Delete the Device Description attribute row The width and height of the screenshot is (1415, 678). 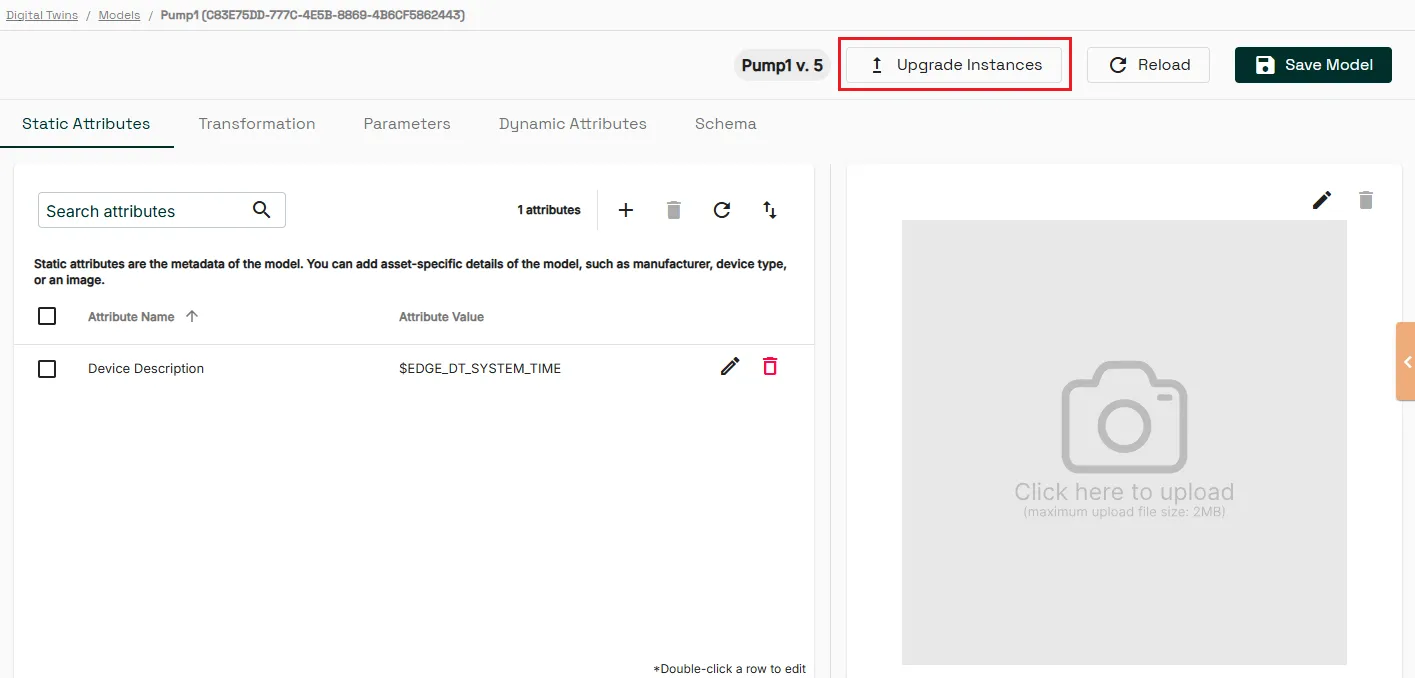click(x=770, y=367)
